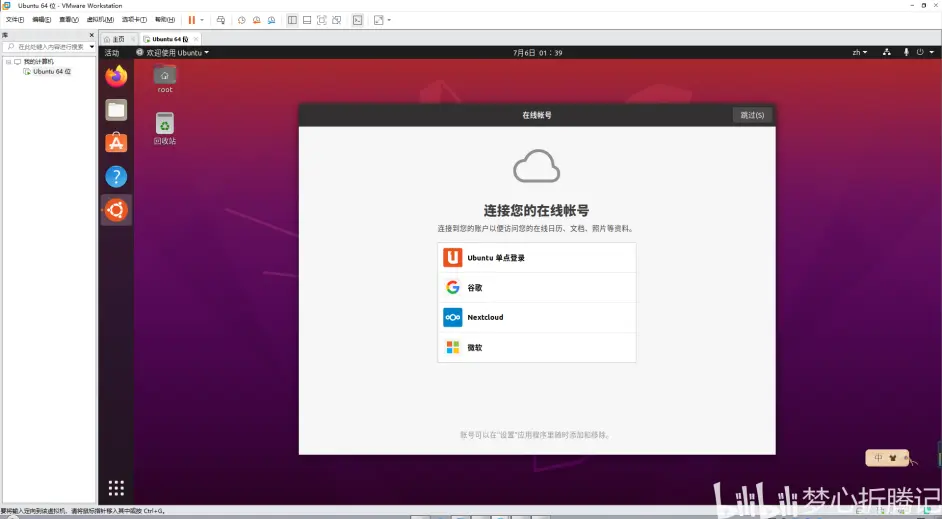Image resolution: width=942 pixels, height=519 pixels.
Task: Open Ubuntu Software from the dock
Action: (x=116, y=143)
